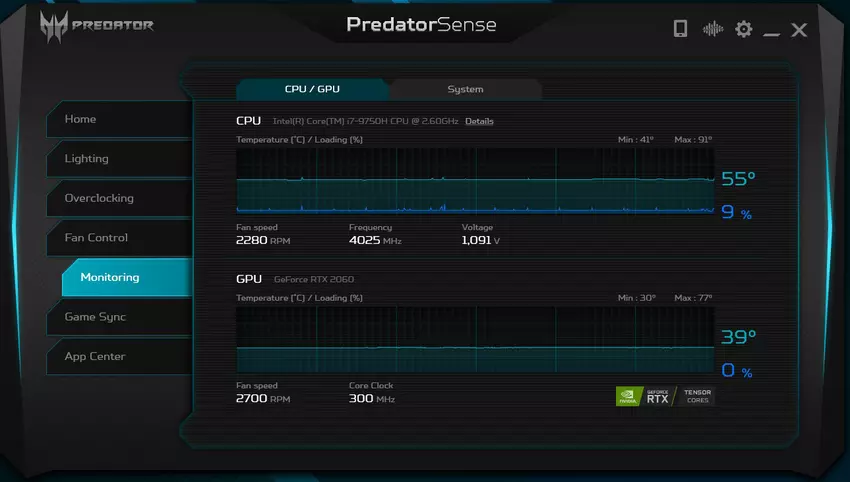
Task: Open the Lighting section
Action: tap(118, 158)
